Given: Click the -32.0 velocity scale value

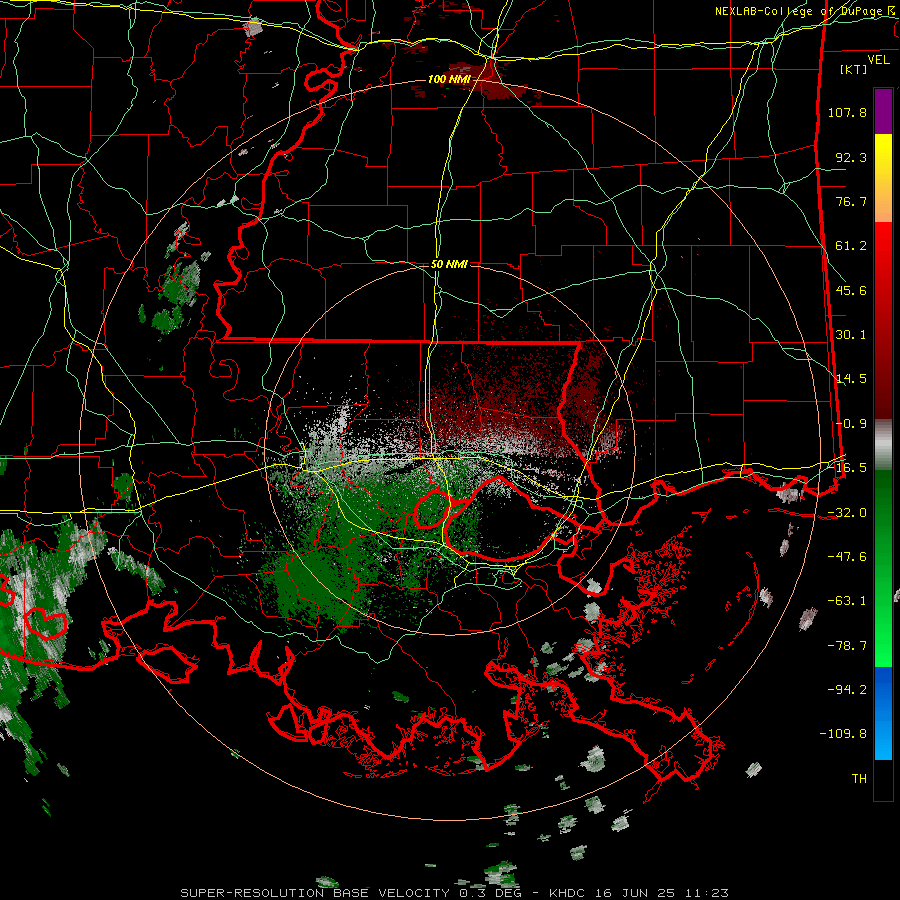Looking at the screenshot, I should 847,513.
